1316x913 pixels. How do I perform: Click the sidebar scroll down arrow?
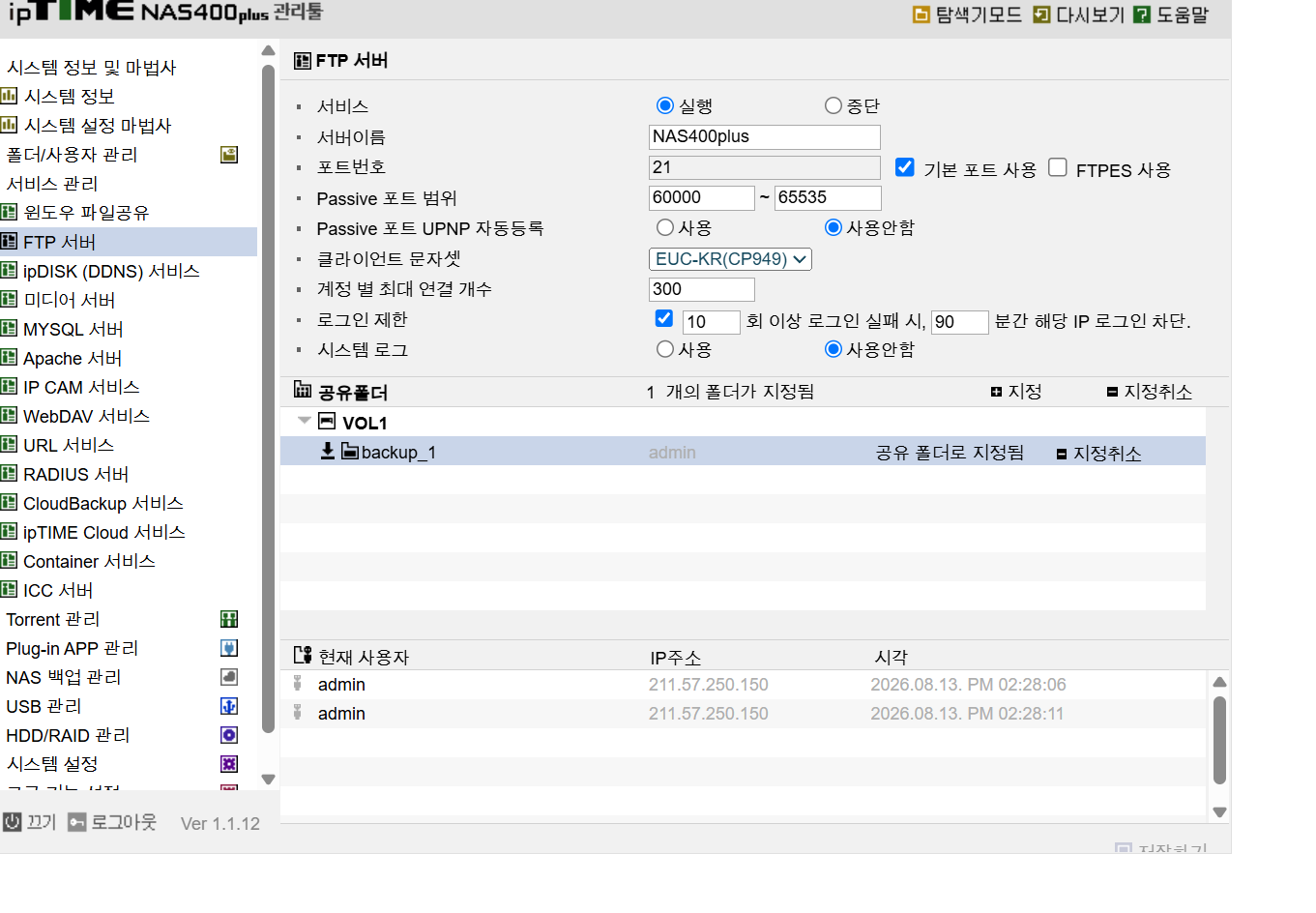click(268, 780)
